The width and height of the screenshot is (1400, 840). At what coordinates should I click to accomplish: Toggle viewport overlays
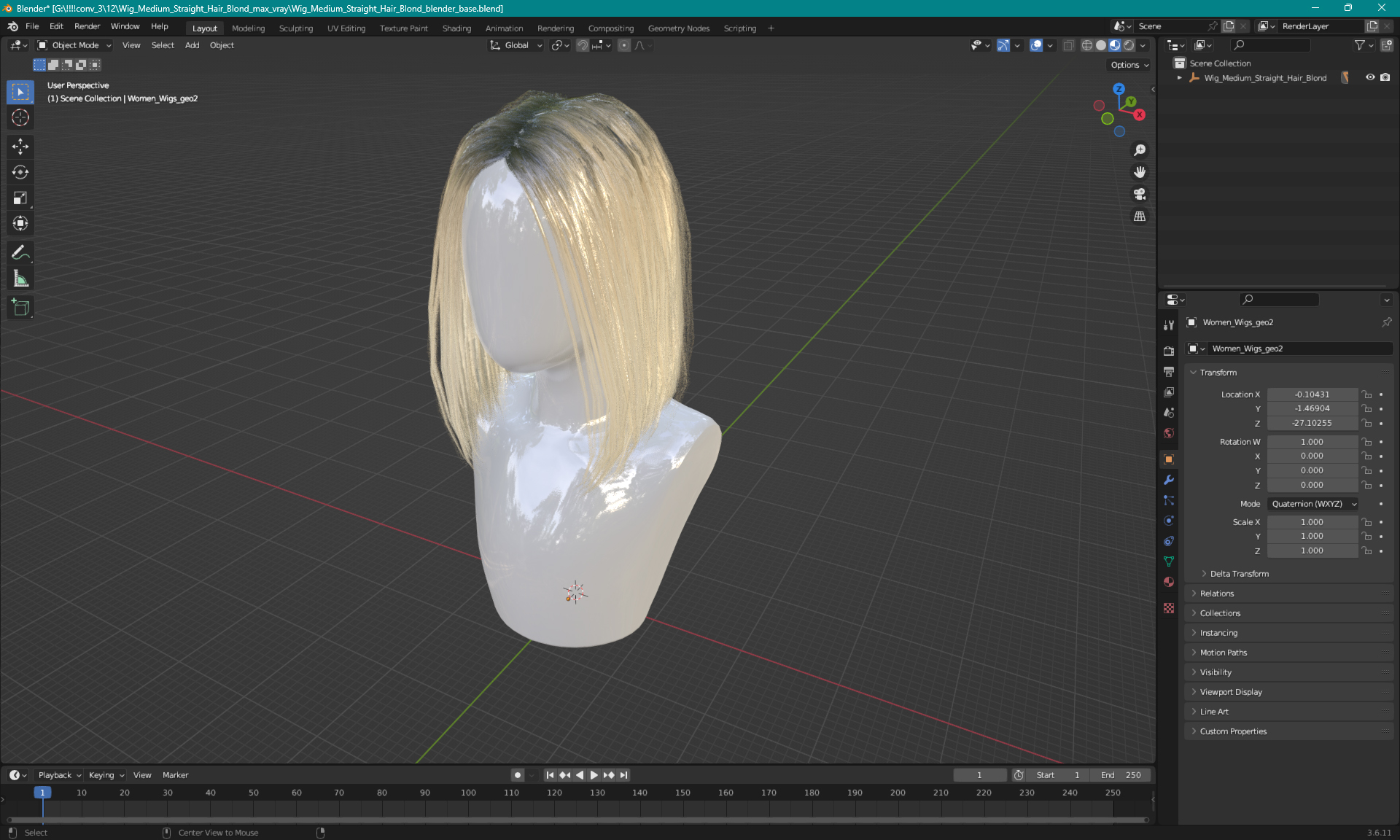pyautogui.click(x=1036, y=45)
